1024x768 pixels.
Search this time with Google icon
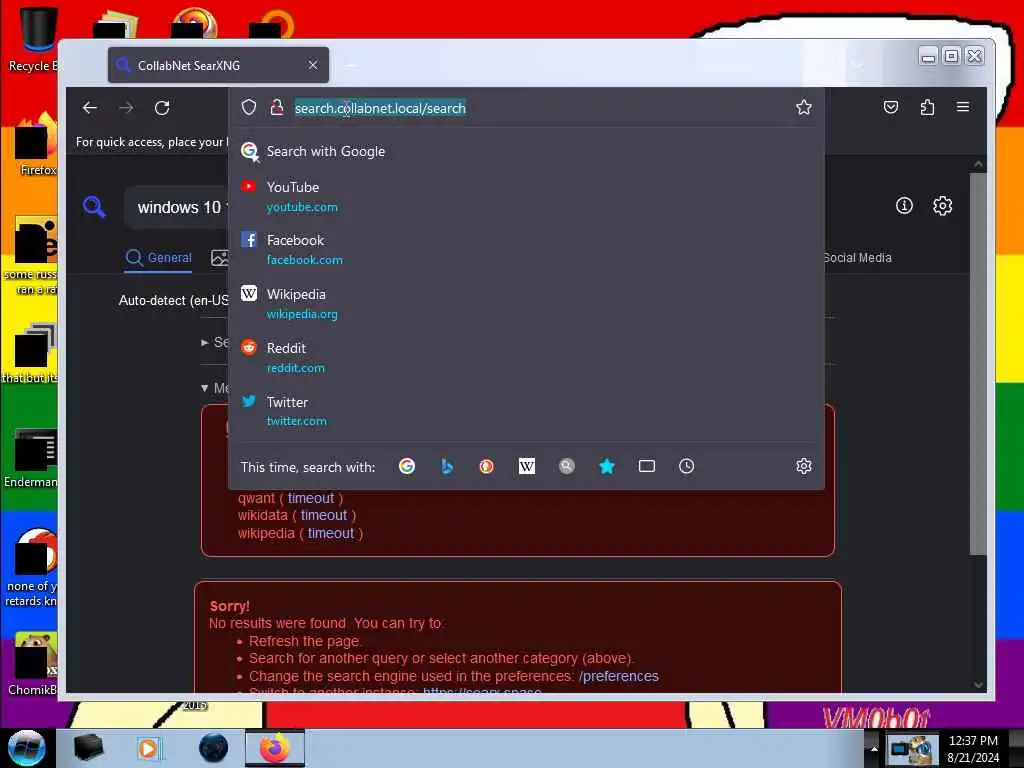click(x=407, y=466)
